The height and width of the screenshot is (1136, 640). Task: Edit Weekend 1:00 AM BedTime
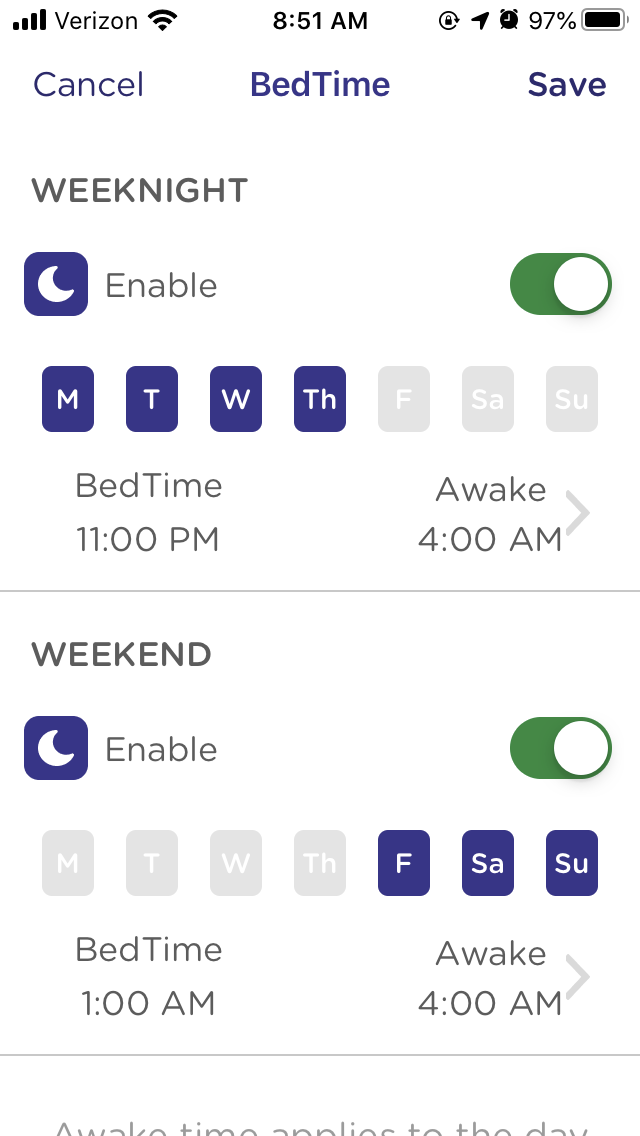148,1003
